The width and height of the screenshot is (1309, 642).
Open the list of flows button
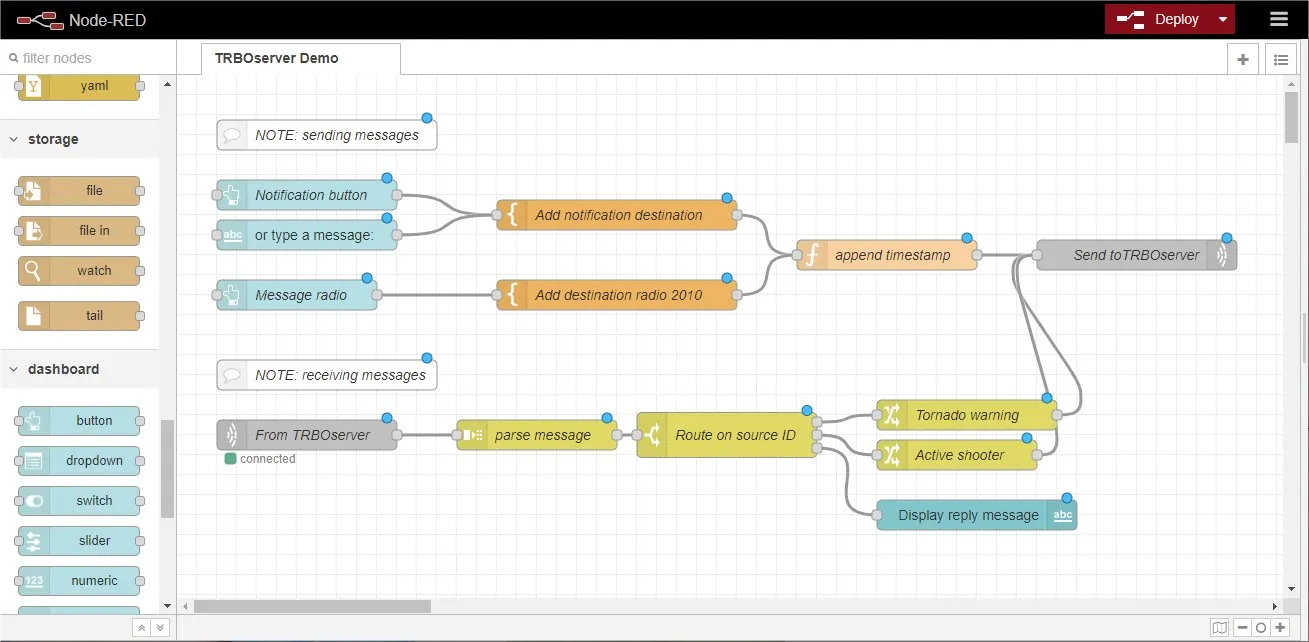tap(1281, 59)
